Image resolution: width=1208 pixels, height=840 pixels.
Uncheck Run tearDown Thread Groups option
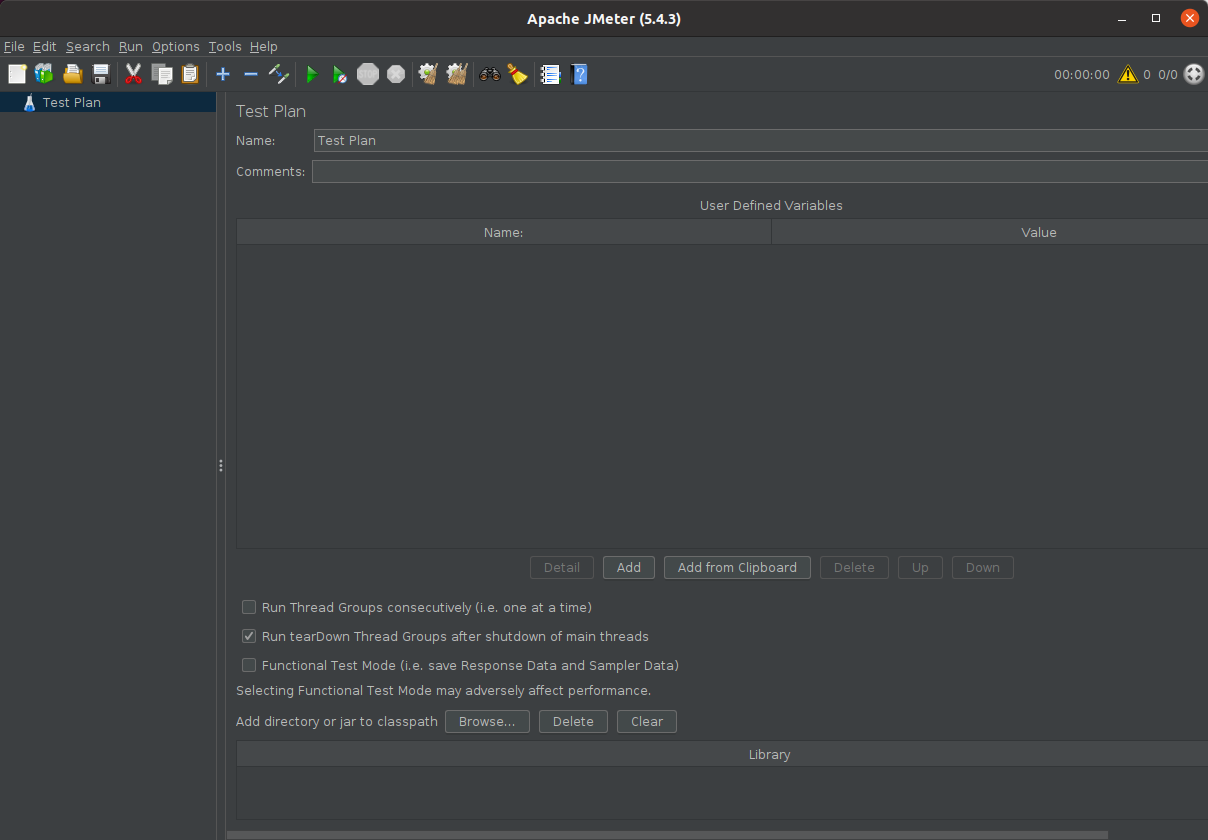point(249,636)
